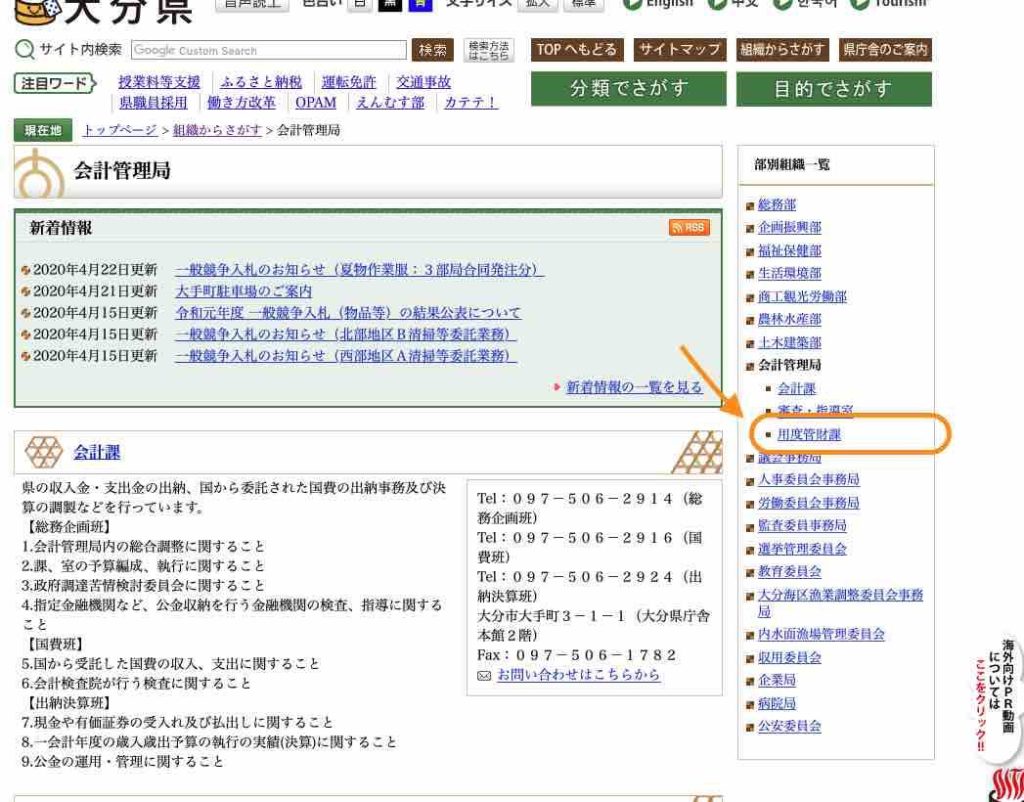Image resolution: width=1024 pixels, height=802 pixels.
Task: Click the Tourism green arrow icon
Action: coord(859,4)
